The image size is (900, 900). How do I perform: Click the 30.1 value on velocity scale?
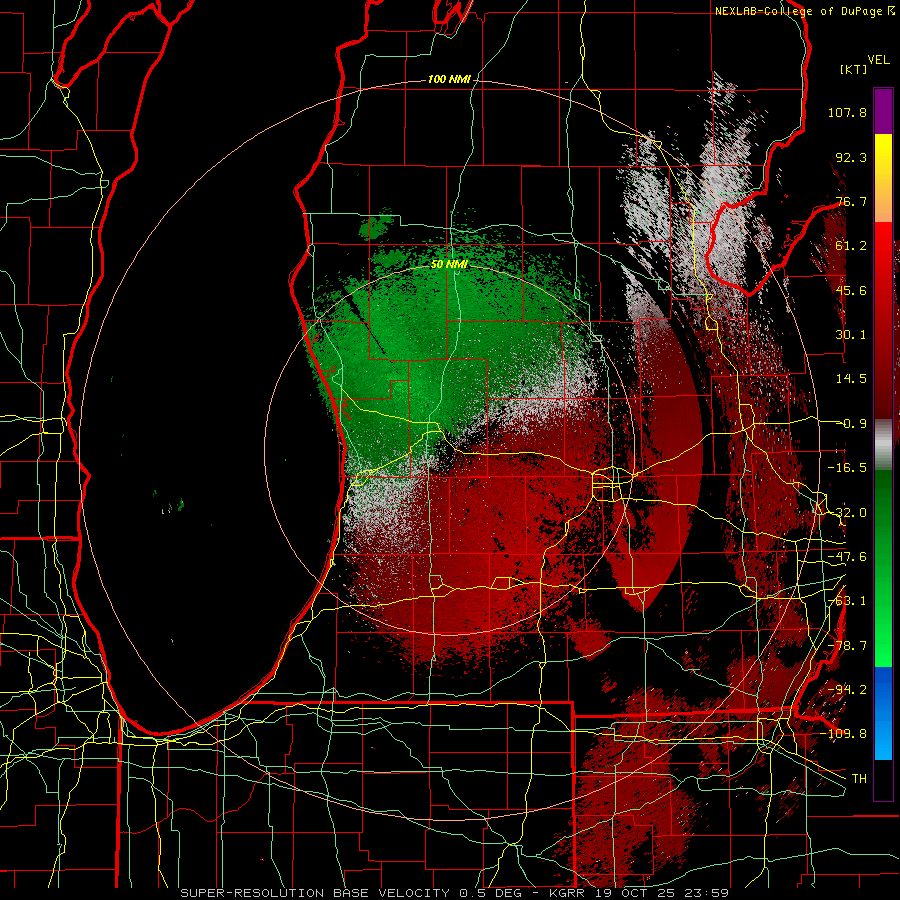[851, 335]
